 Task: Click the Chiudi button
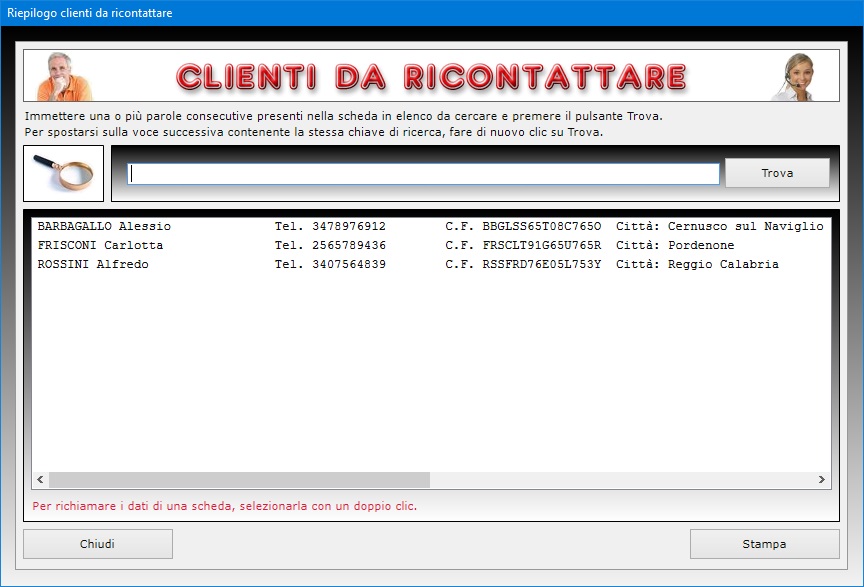(x=98, y=544)
